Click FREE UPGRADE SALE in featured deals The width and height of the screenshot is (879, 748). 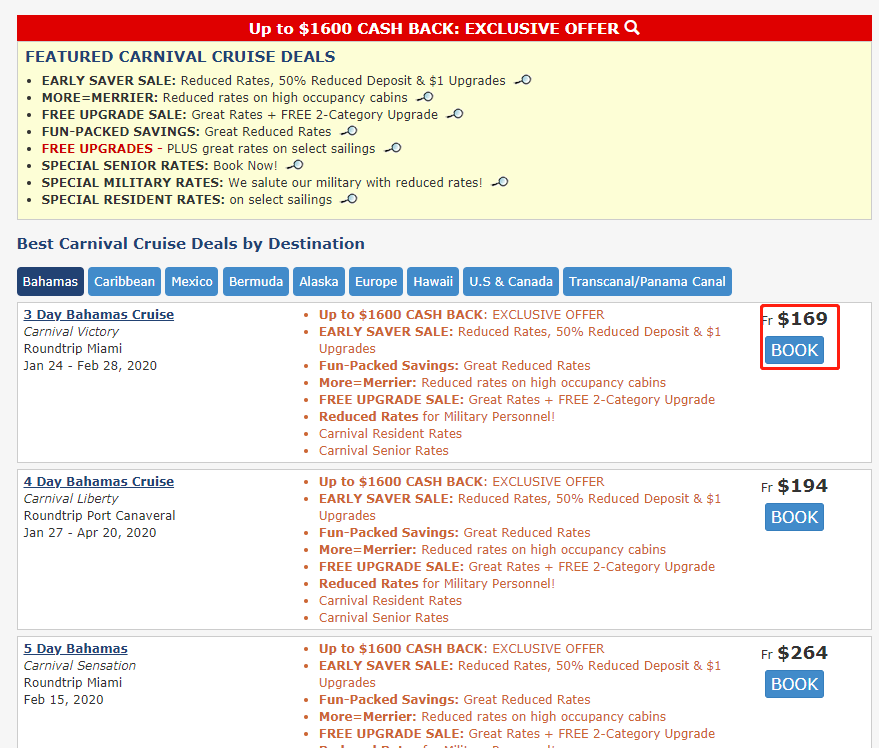tap(114, 114)
